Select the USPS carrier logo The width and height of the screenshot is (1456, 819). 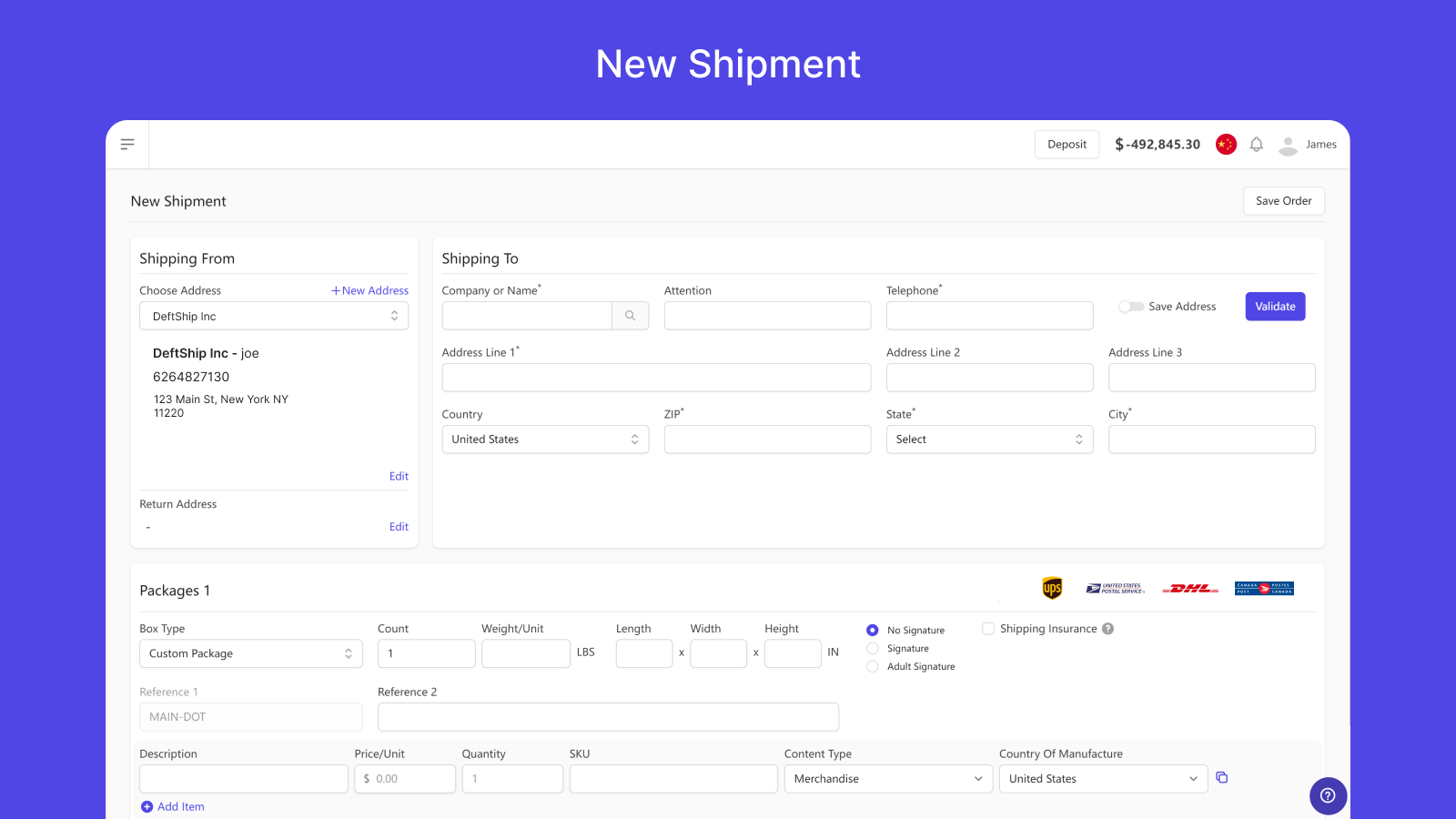(x=1115, y=589)
